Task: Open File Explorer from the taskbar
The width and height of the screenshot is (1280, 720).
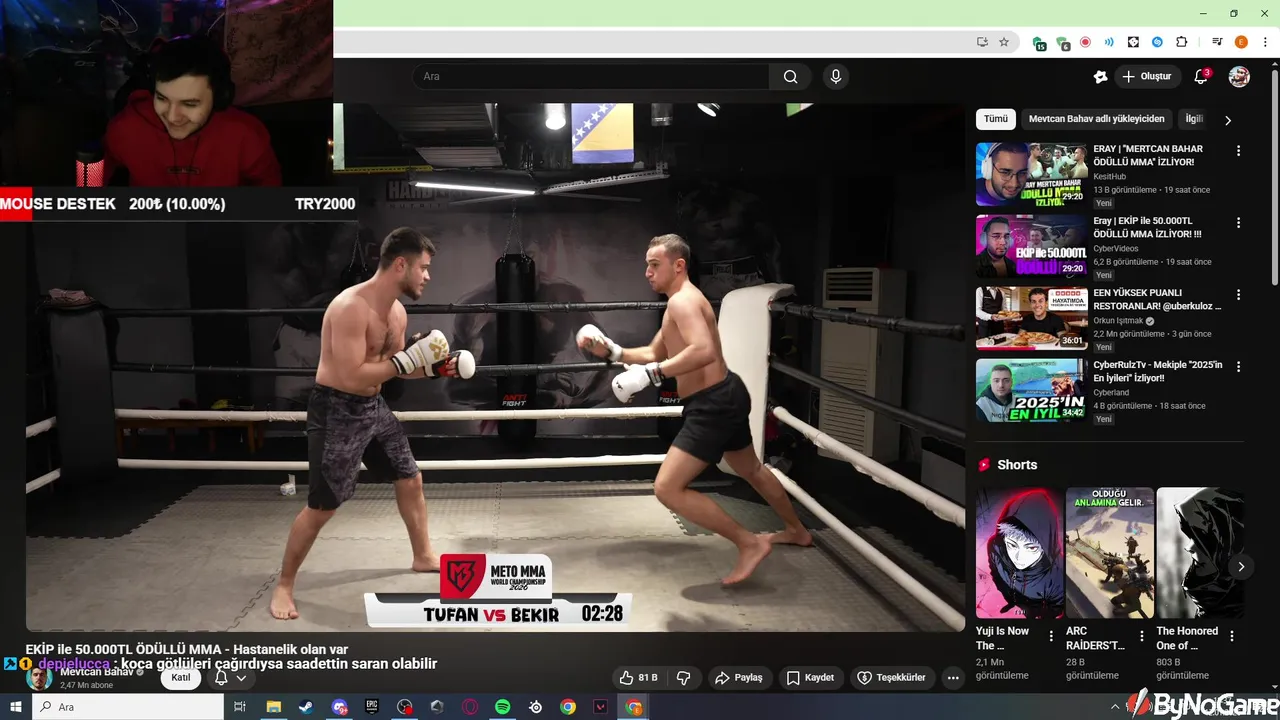Action: tap(273, 707)
